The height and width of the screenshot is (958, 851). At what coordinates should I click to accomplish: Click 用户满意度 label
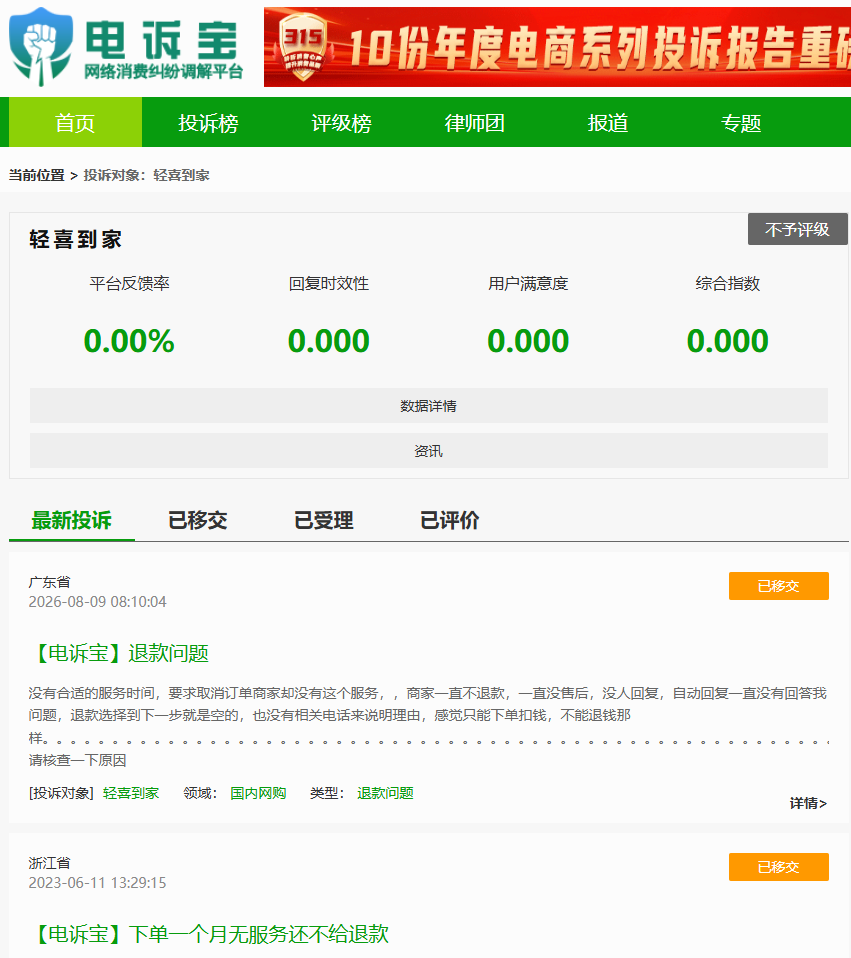pyautogui.click(x=528, y=283)
